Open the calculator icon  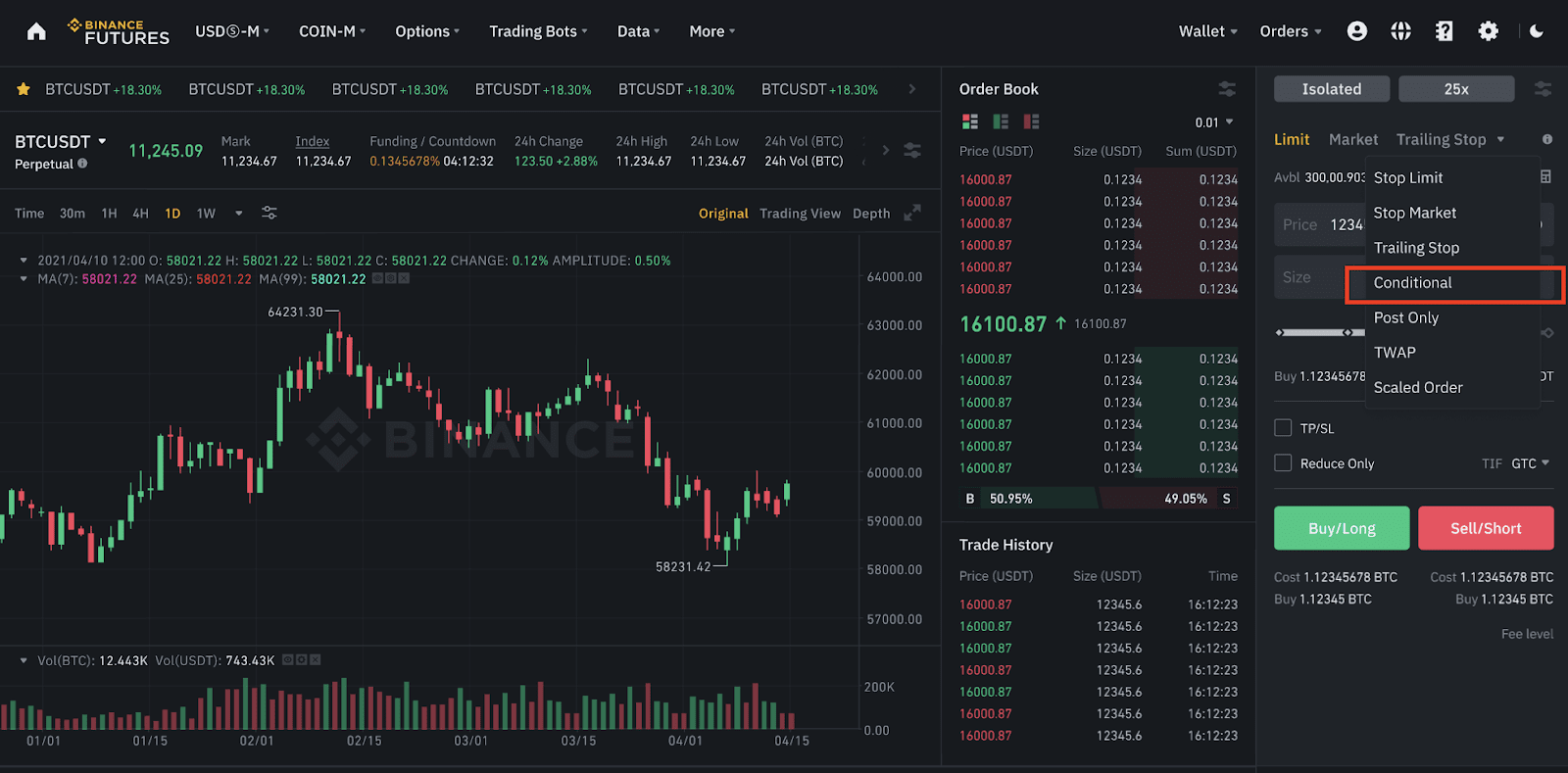pos(1545,177)
